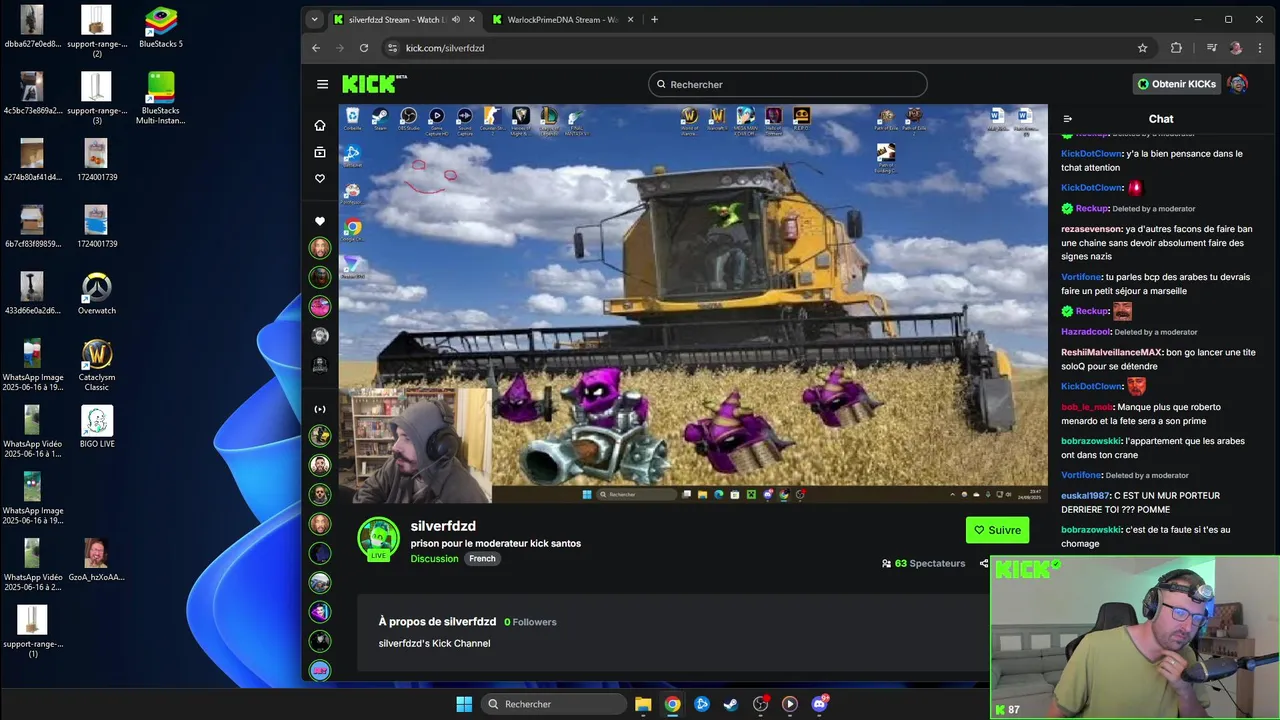
Task: Click the live broadcast icon in sidebar
Action: (x=320, y=409)
